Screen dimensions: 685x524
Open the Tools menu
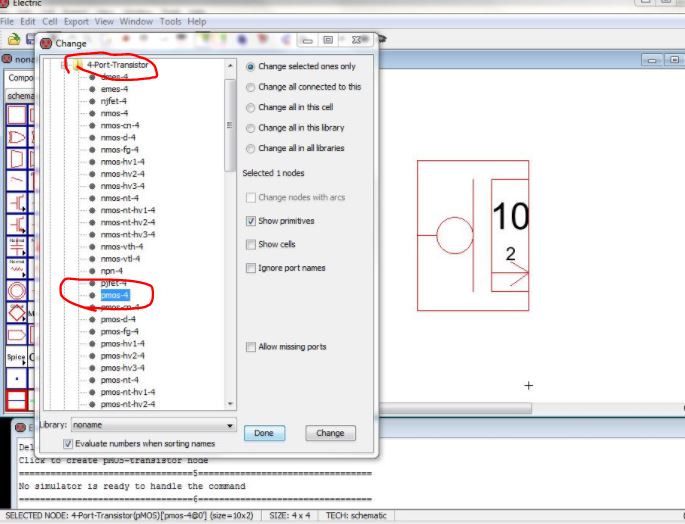170,21
